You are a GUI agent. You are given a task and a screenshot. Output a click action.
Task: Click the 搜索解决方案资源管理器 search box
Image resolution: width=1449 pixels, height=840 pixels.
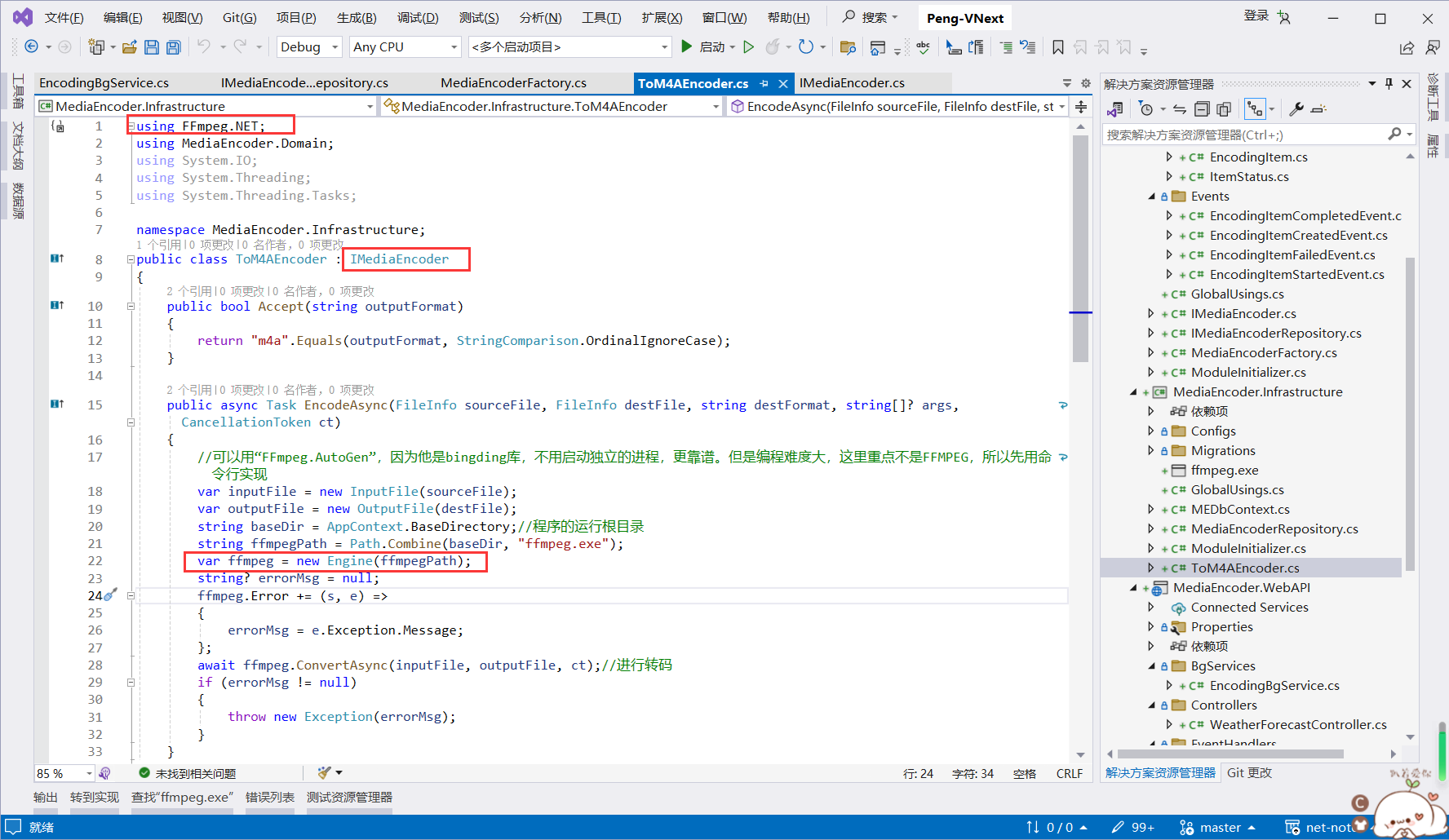click(x=1245, y=135)
